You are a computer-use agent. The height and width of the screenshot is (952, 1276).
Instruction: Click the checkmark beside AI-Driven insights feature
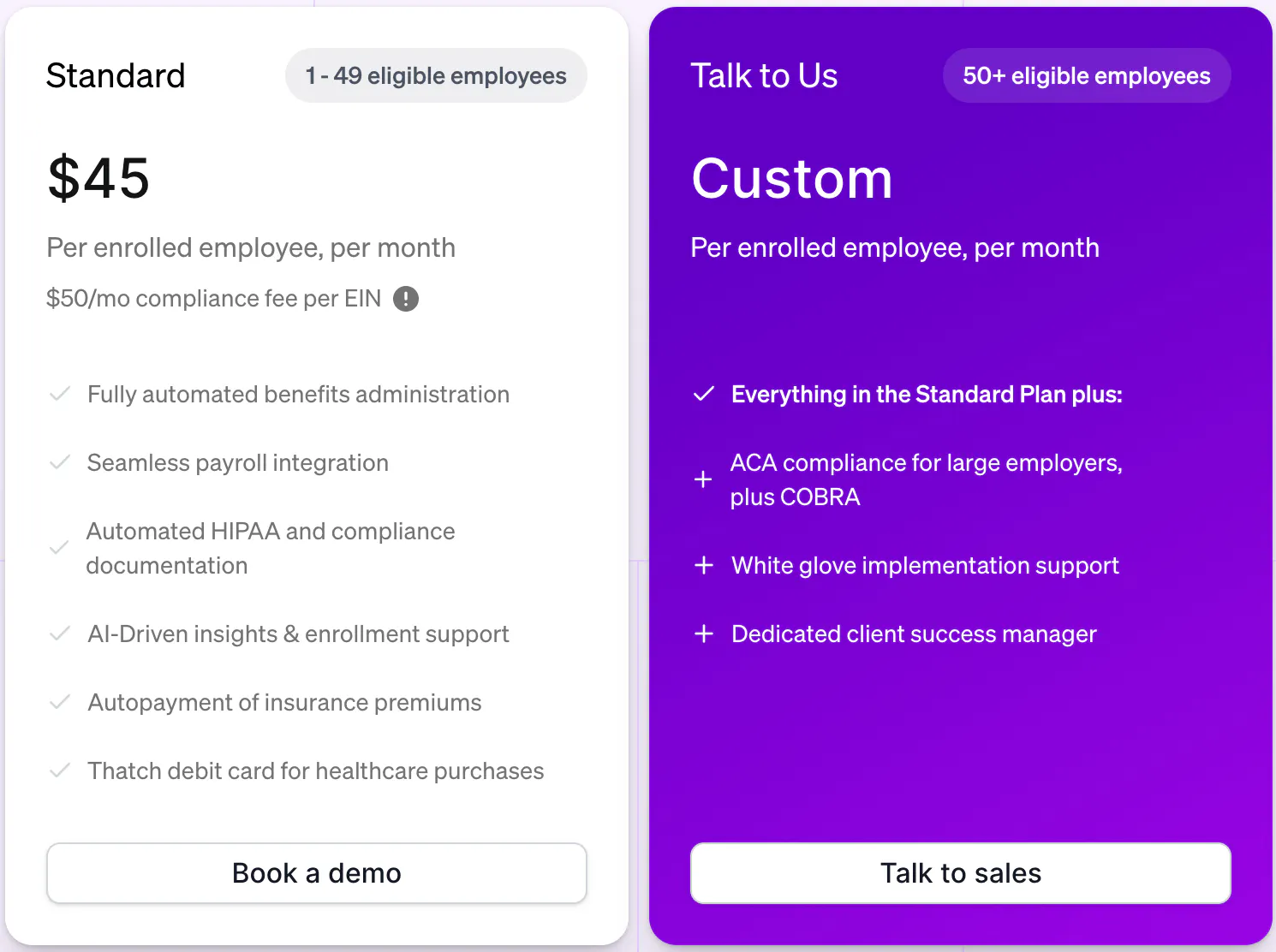[x=60, y=634]
